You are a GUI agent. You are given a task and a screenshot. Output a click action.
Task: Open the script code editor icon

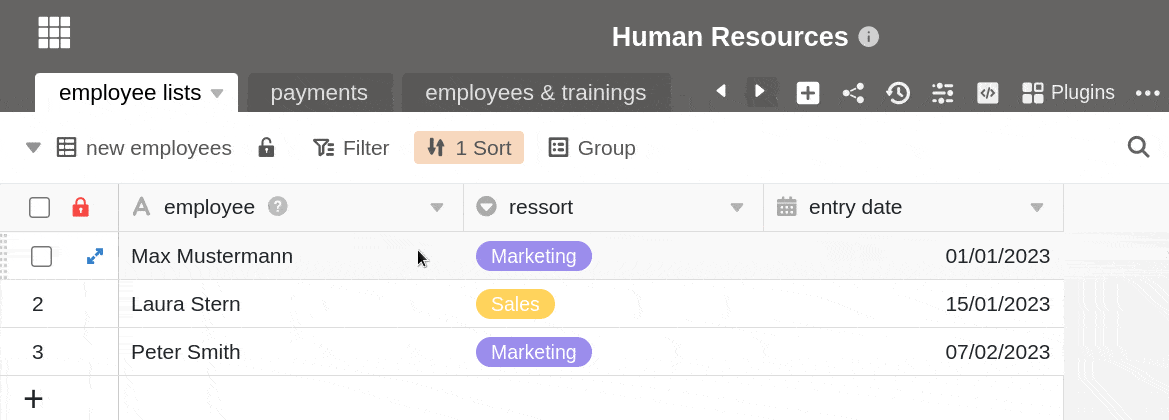pos(987,93)
